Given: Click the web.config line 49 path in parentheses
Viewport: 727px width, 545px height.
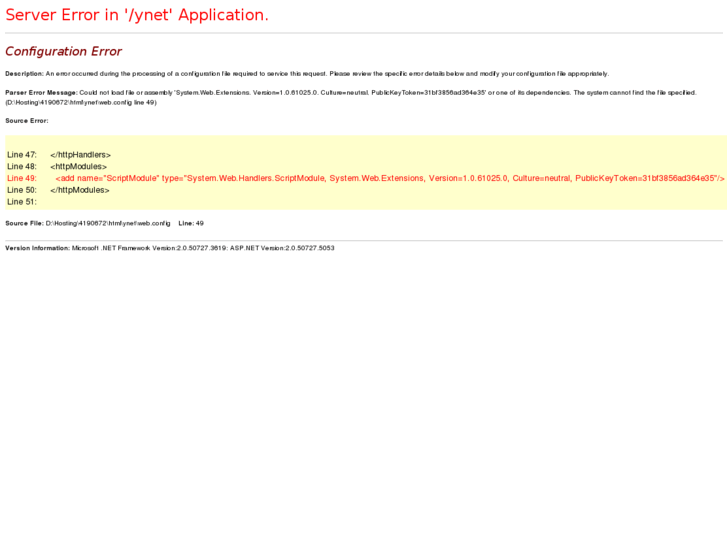Looking at the screenshot, I should click(81, 103).
